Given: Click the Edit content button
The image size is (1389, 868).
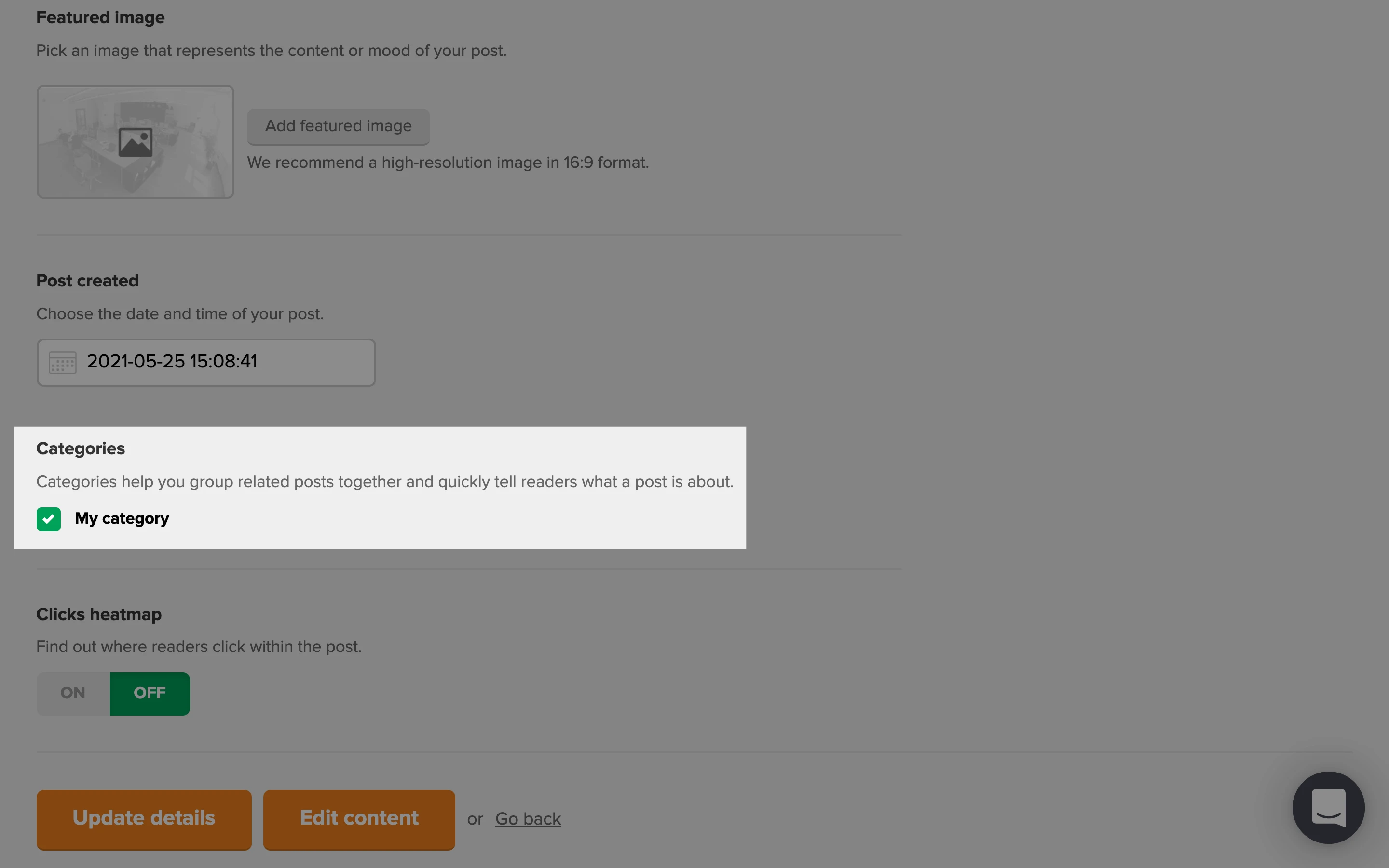Looking at the screenshot, I should 359,819.
